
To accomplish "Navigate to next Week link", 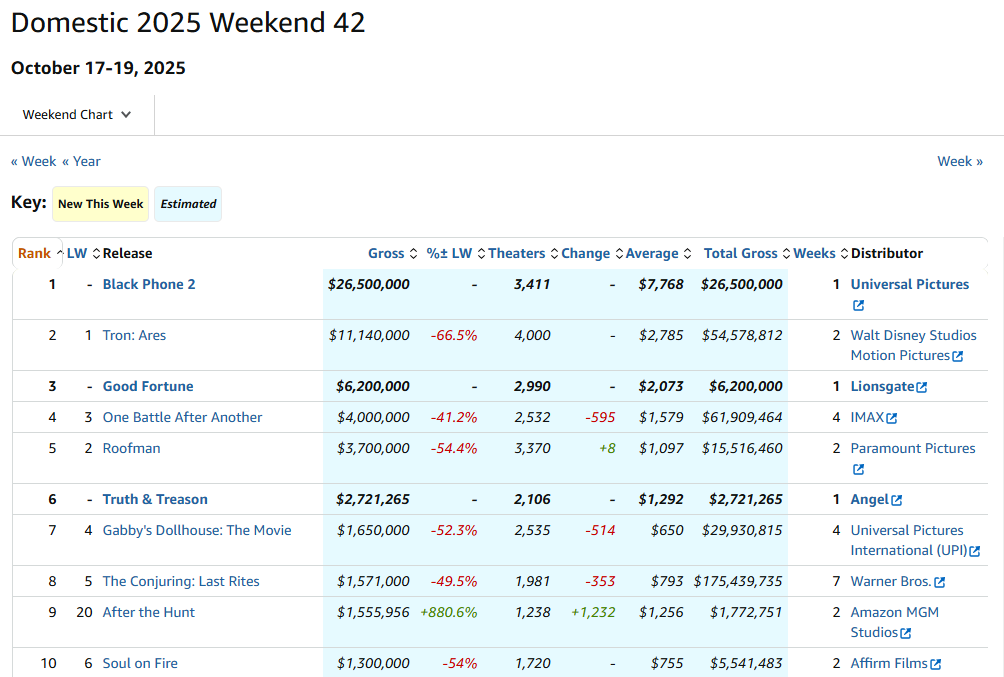I will pyautogui.click(x=959, y=161).
